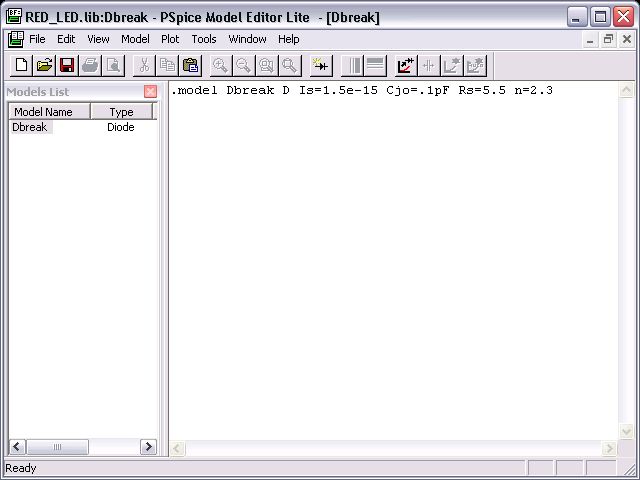Click the Models List horizontal scrollbar thumb

(x=58, y=447)
